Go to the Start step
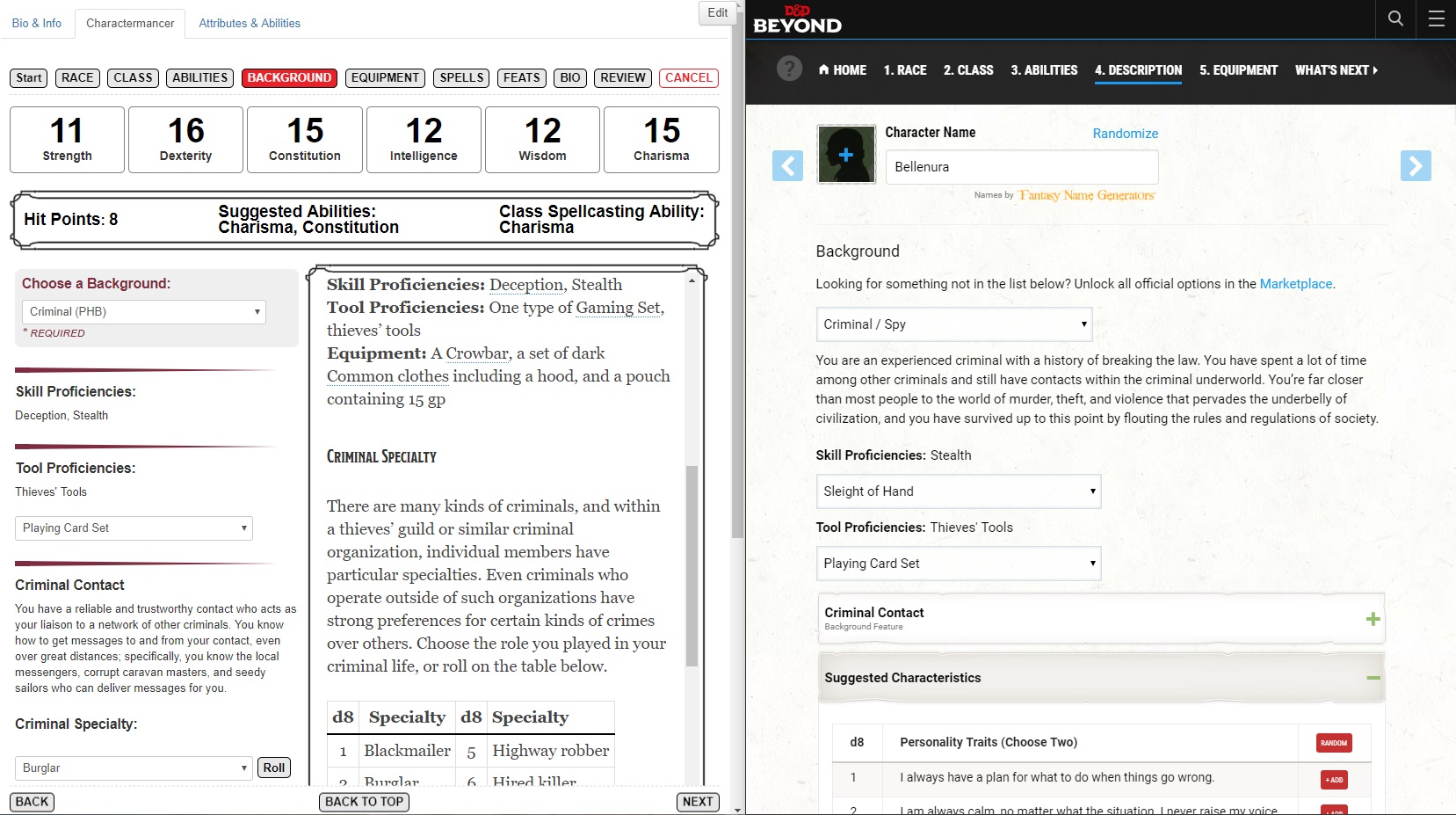 pos(29,77)
